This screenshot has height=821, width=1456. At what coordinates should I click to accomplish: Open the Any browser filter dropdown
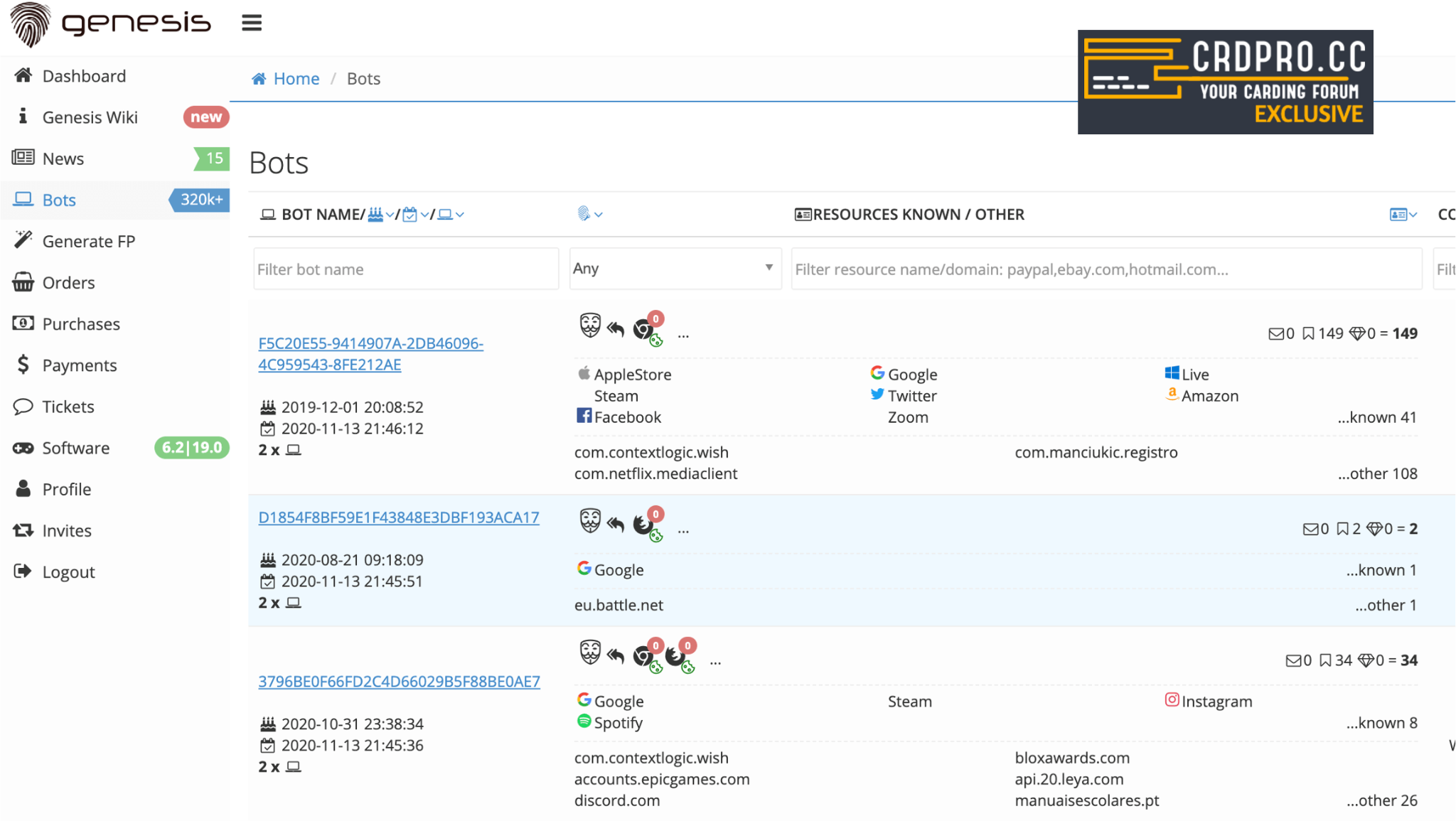tap(675, 268)
